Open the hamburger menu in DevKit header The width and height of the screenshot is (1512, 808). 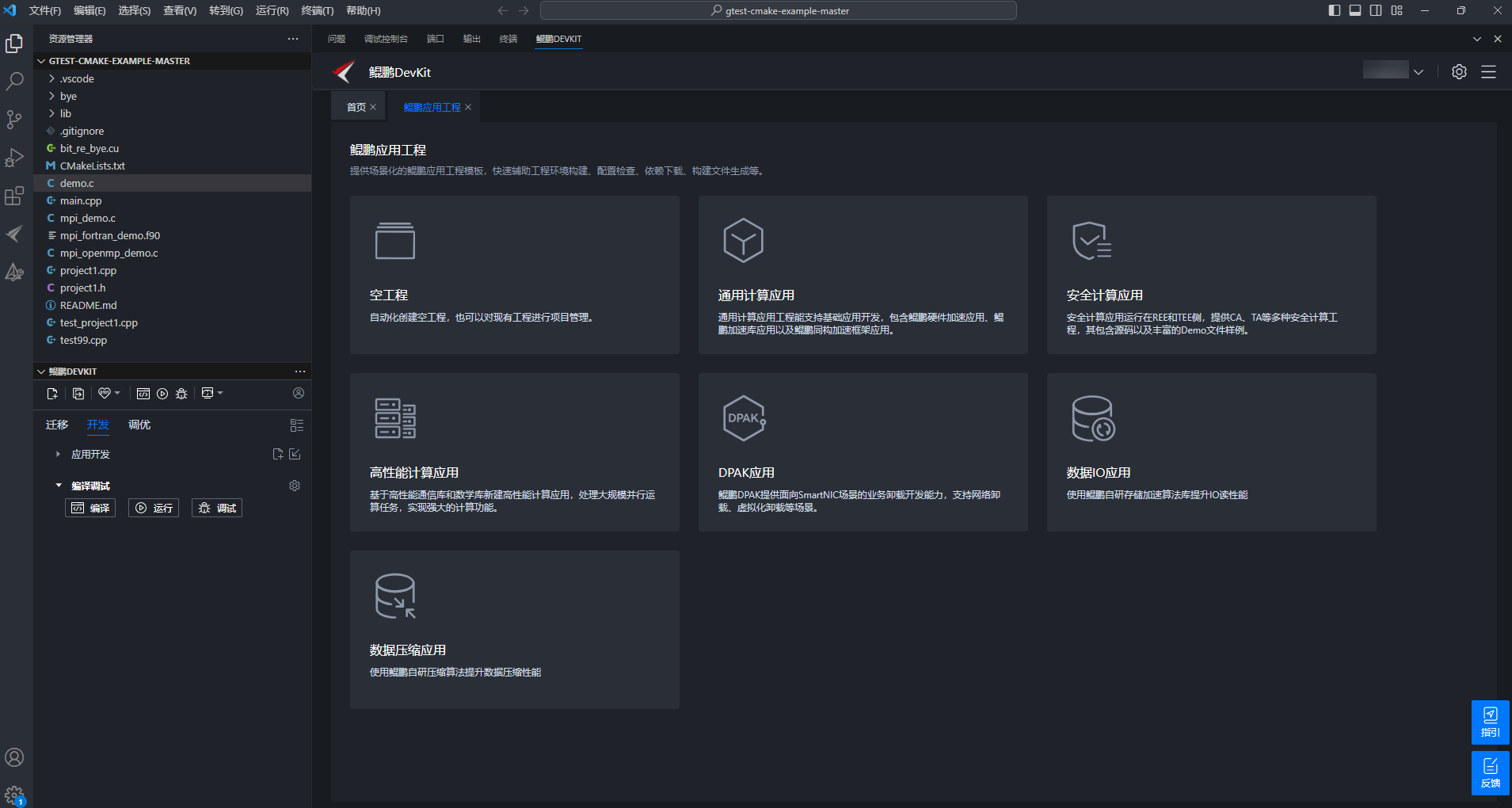(x=1489, y=72)
